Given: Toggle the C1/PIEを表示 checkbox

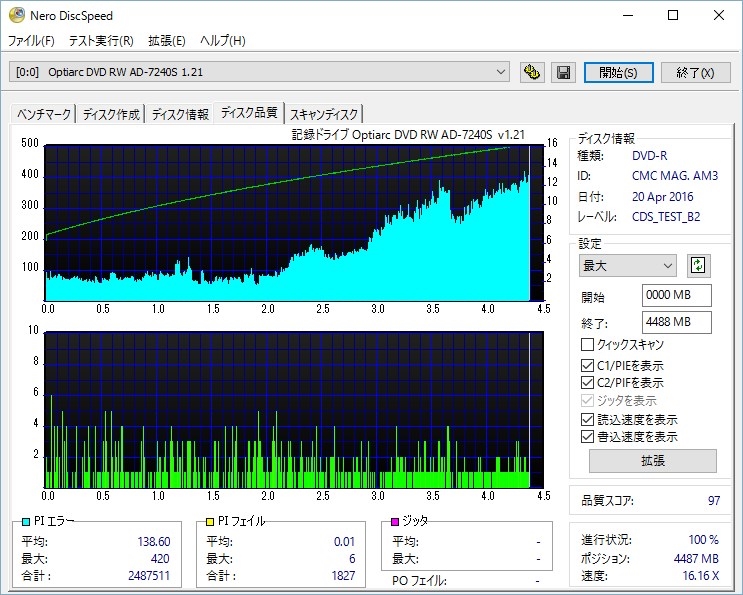Looking at the screenshot, I should click(587, 365).
